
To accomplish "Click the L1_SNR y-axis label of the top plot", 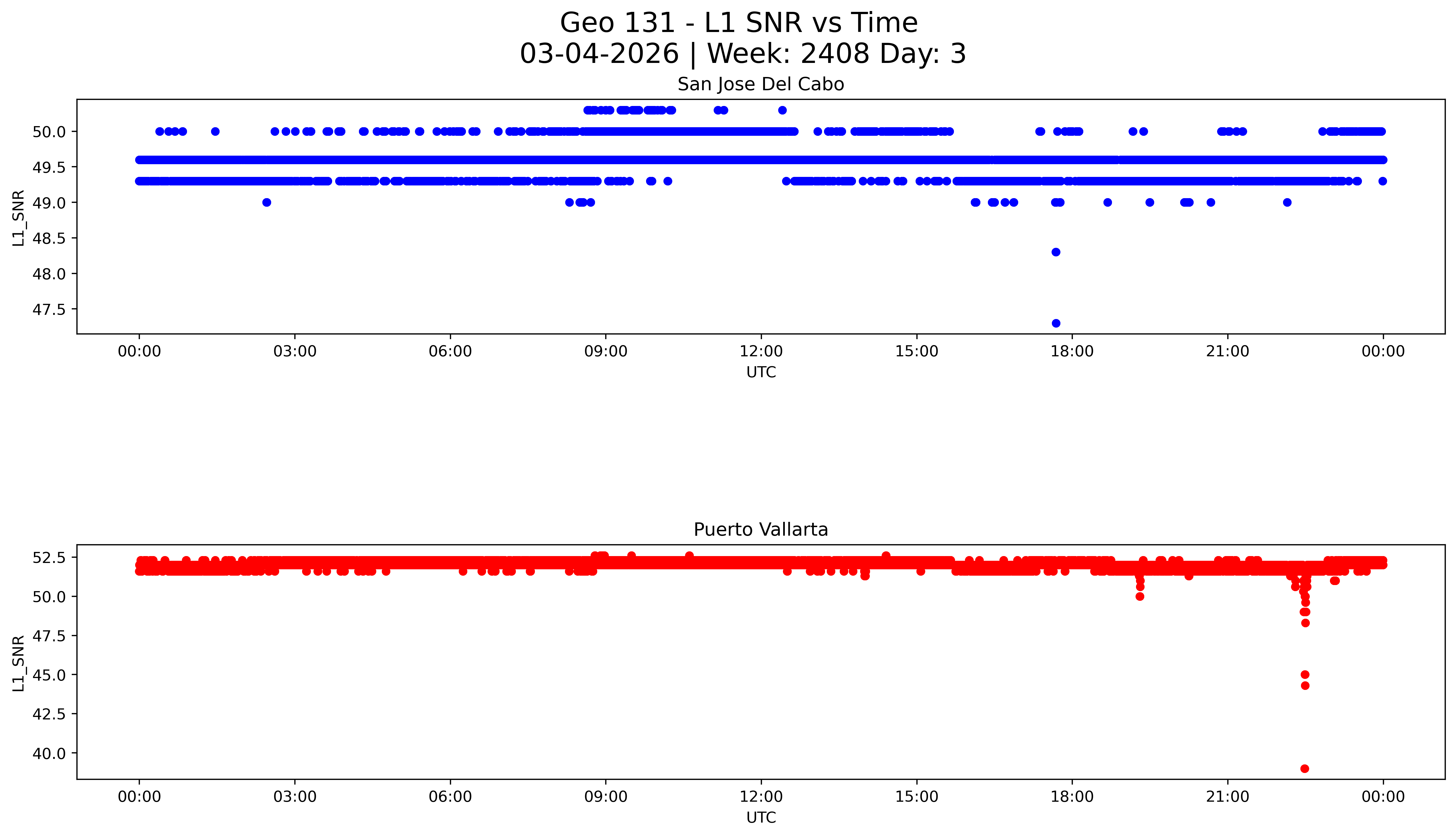I will [x=18, y=218].
